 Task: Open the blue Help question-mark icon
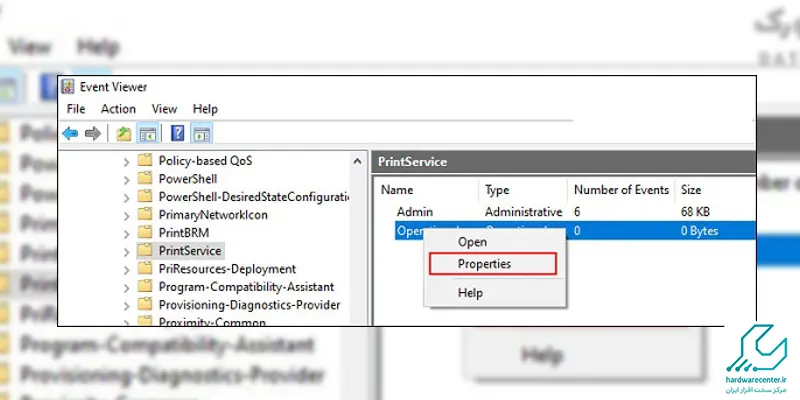coord(177,134)
